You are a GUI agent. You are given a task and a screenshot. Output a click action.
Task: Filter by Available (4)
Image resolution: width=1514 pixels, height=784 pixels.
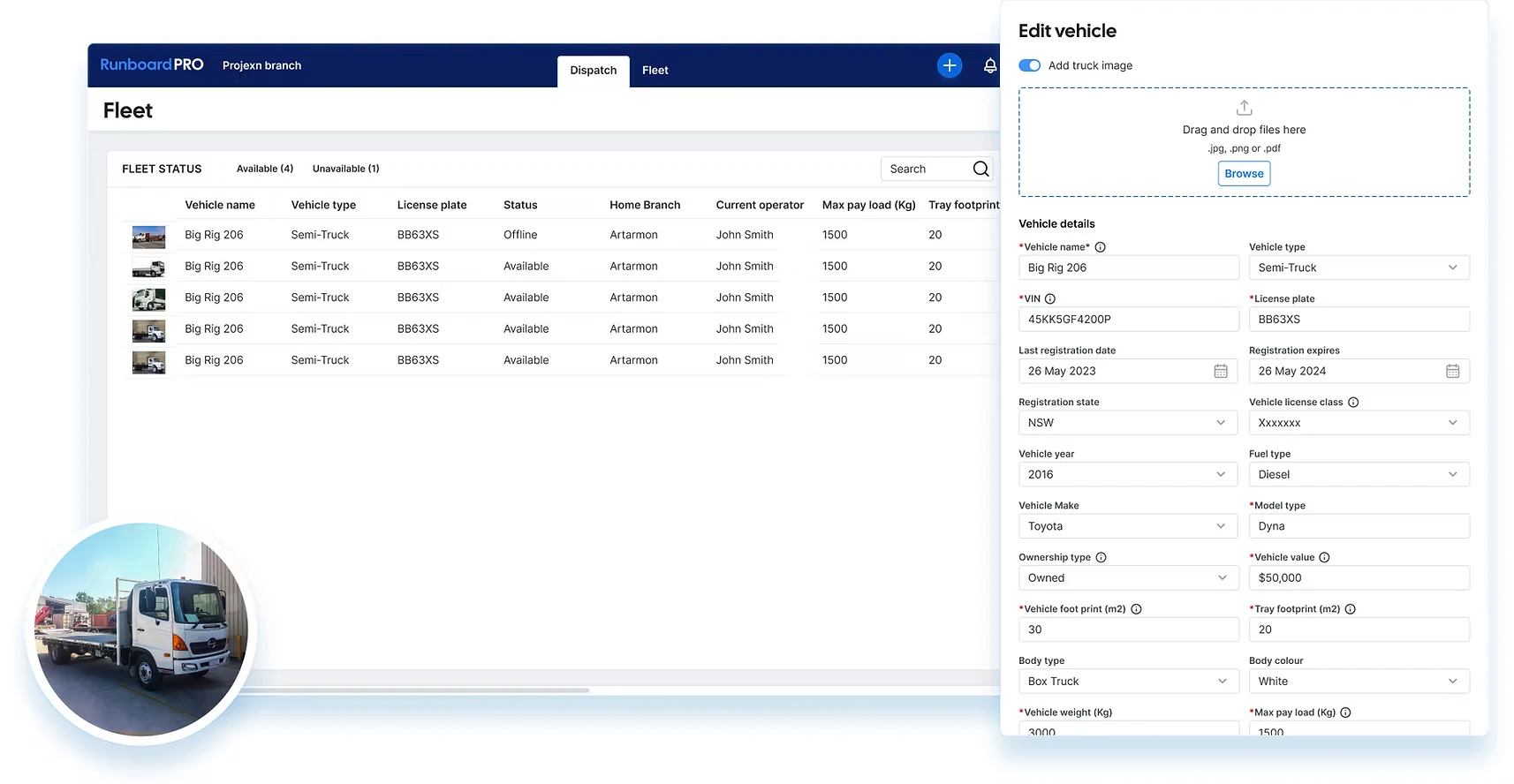tap(265, 169)
